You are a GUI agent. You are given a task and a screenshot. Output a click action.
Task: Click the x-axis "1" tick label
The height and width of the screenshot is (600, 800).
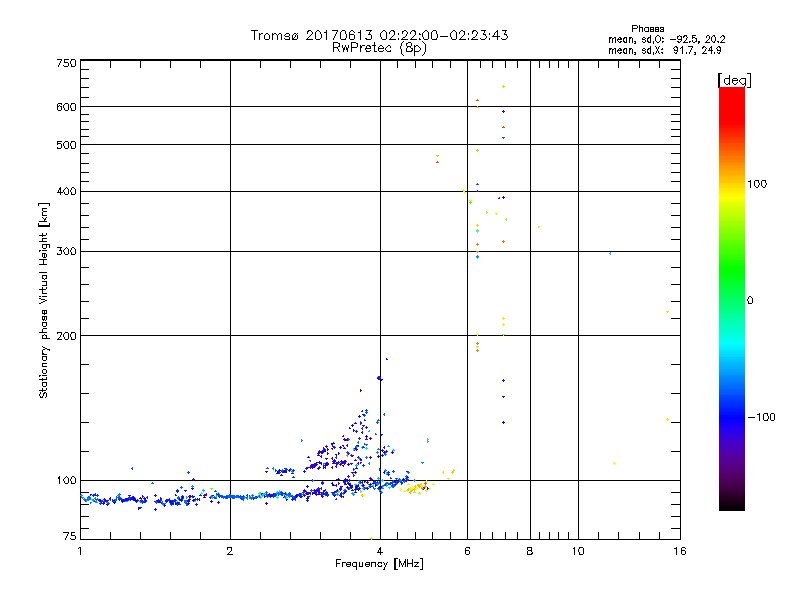pyautogui.click(x=80, y=551)
